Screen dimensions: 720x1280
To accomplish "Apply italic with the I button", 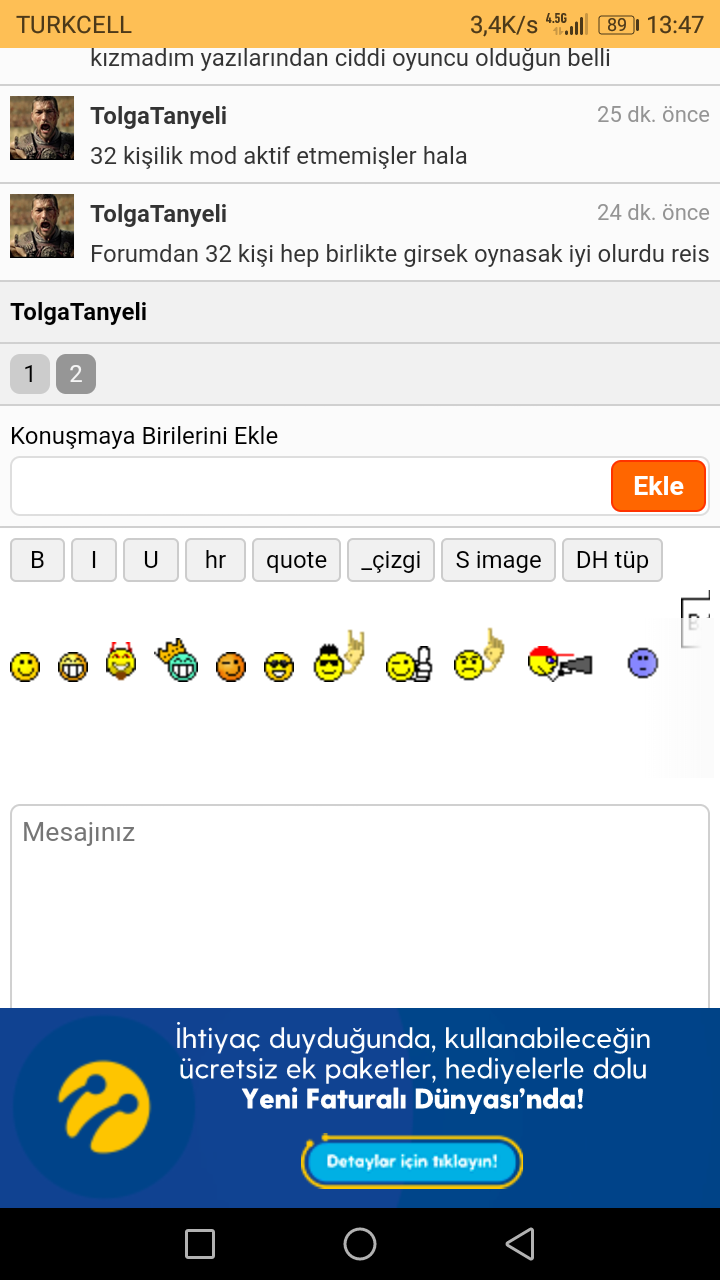I will click(94, 560).
